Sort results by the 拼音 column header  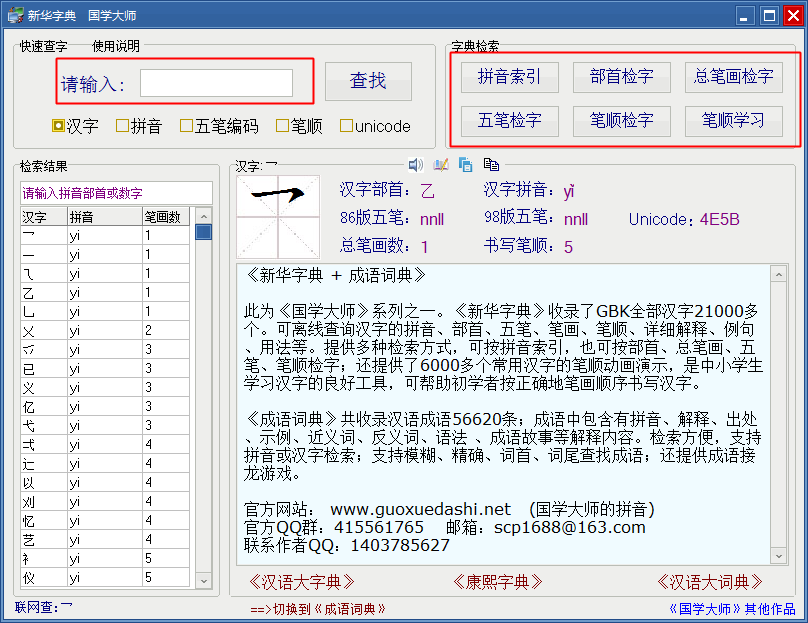[105, 216]
